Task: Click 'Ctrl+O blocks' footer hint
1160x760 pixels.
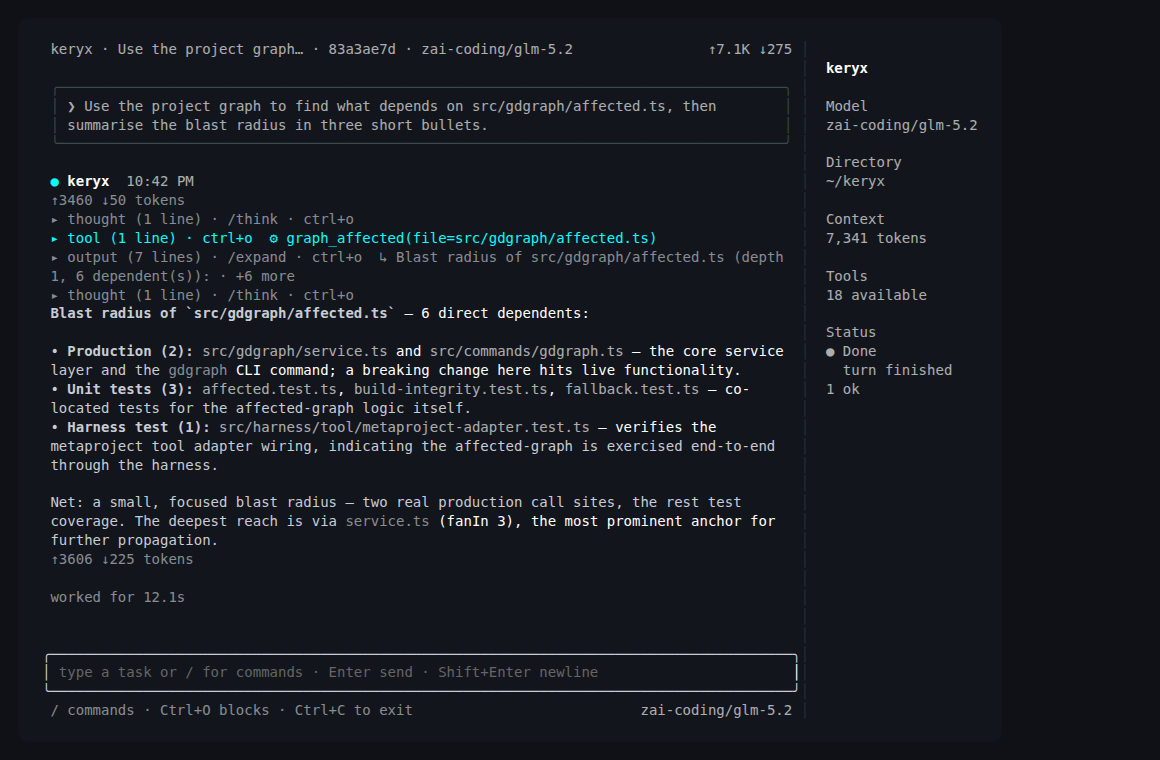Action: click(x=215, y=710)
